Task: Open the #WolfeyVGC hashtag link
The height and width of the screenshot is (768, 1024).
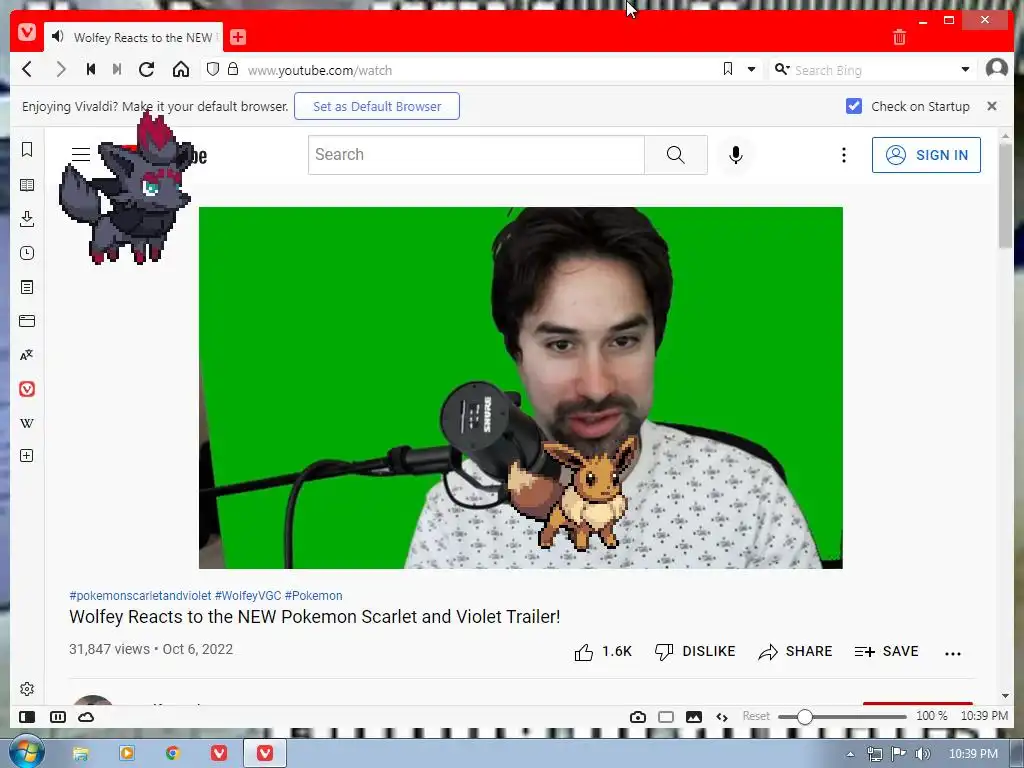Action: point(248,596)
